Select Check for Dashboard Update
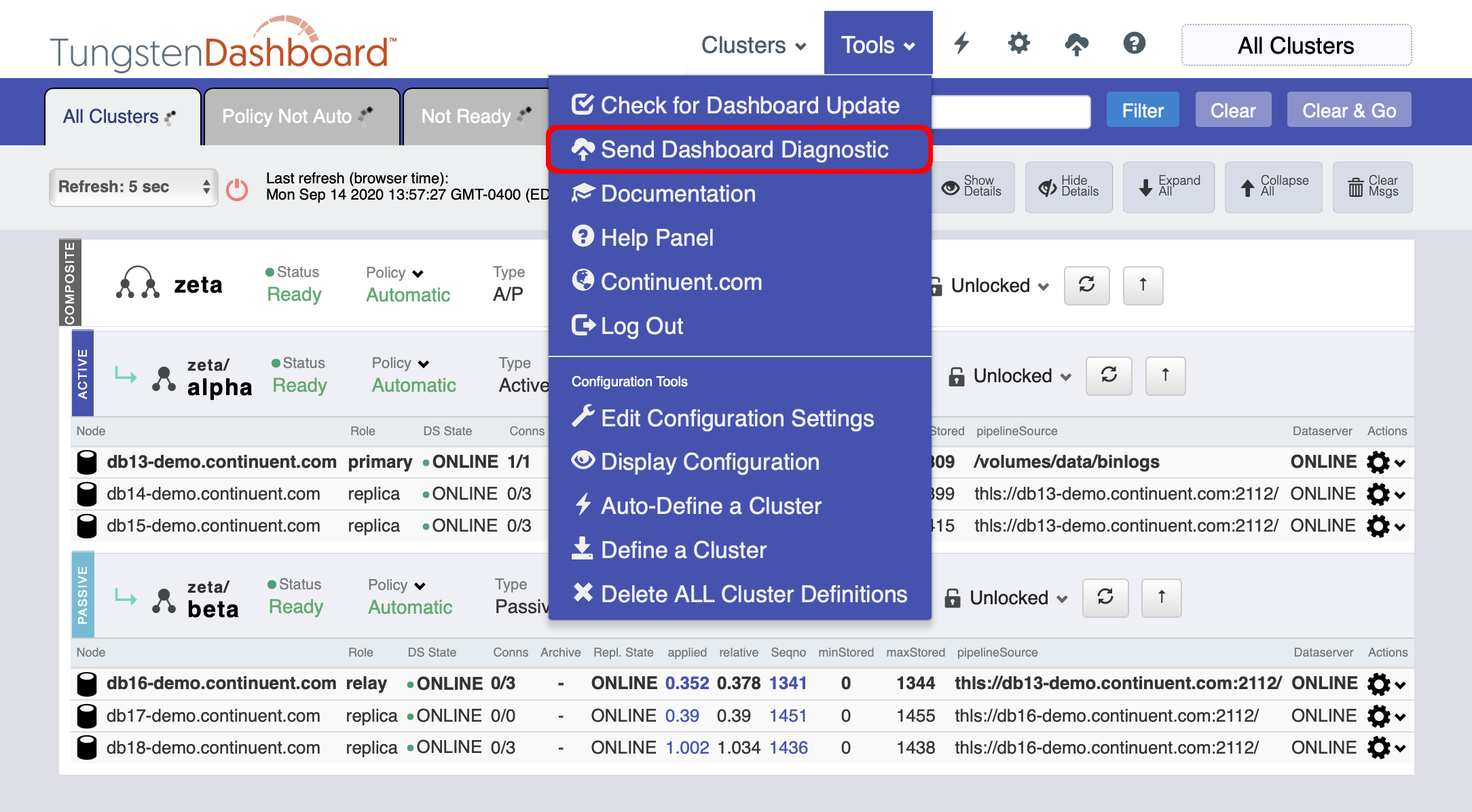 coord(739,105)
